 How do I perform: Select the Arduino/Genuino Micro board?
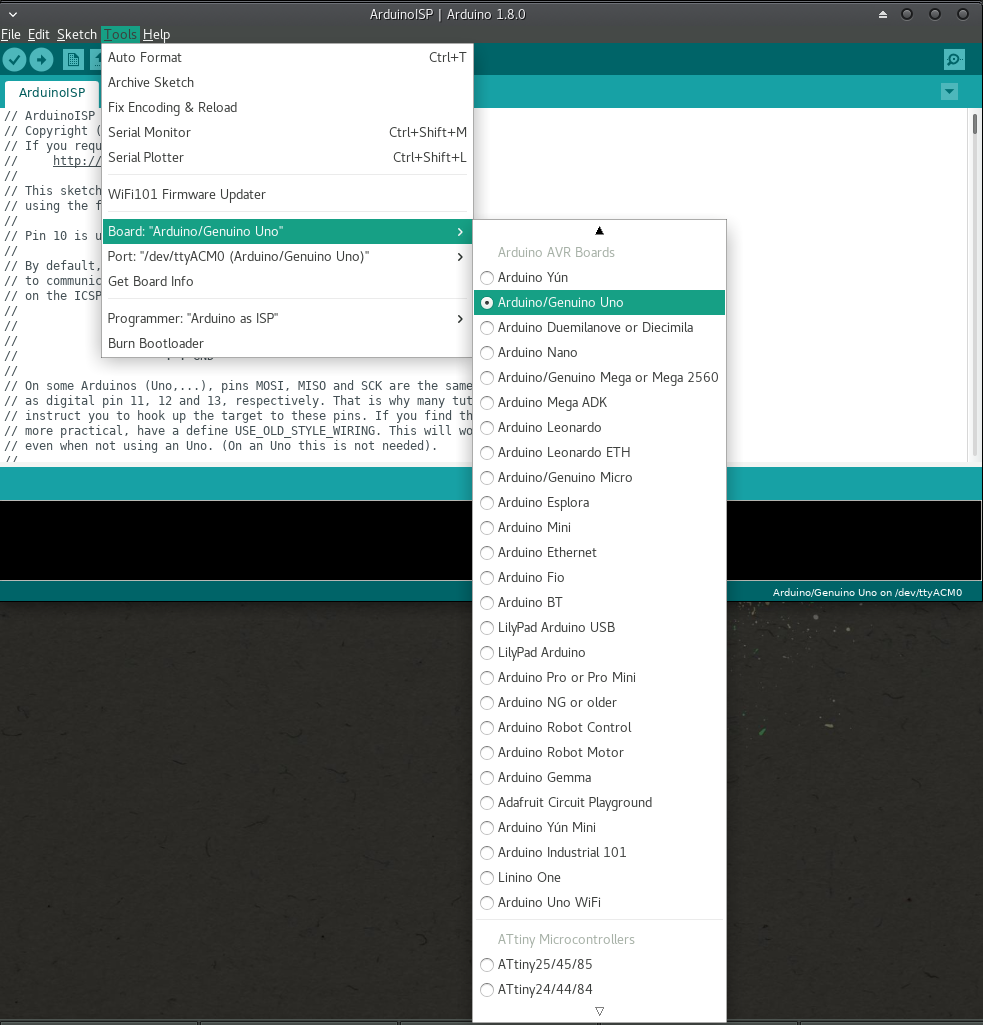[599, 477]
